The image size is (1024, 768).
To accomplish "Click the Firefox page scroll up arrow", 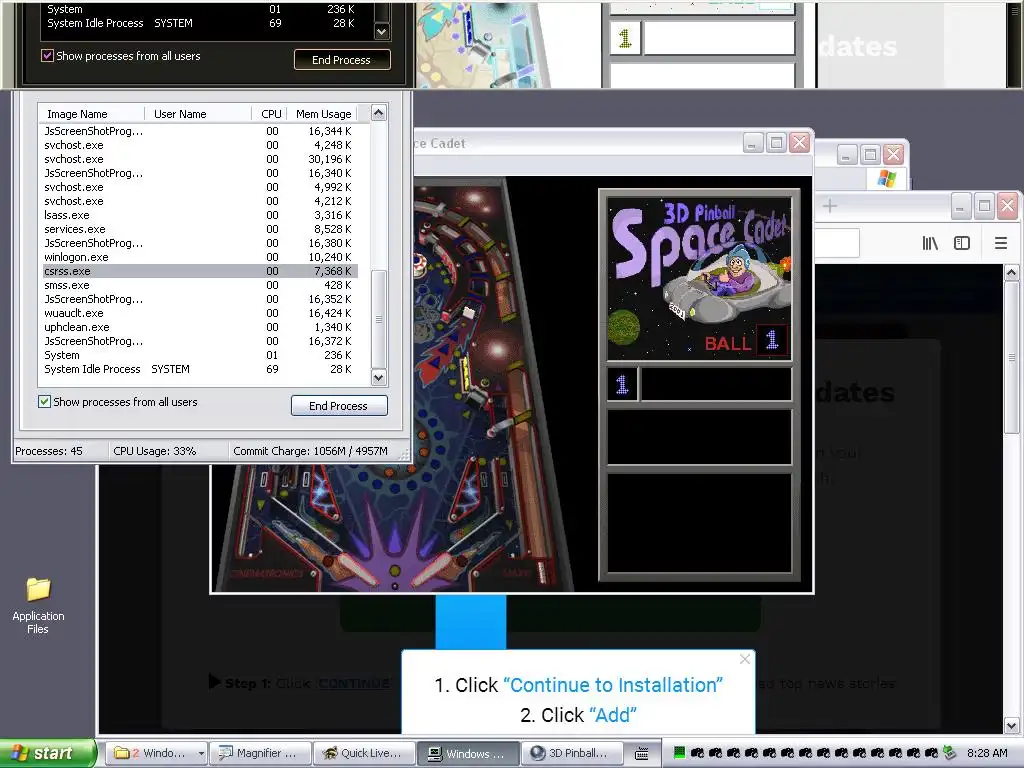I will (x=1011, y=272).
